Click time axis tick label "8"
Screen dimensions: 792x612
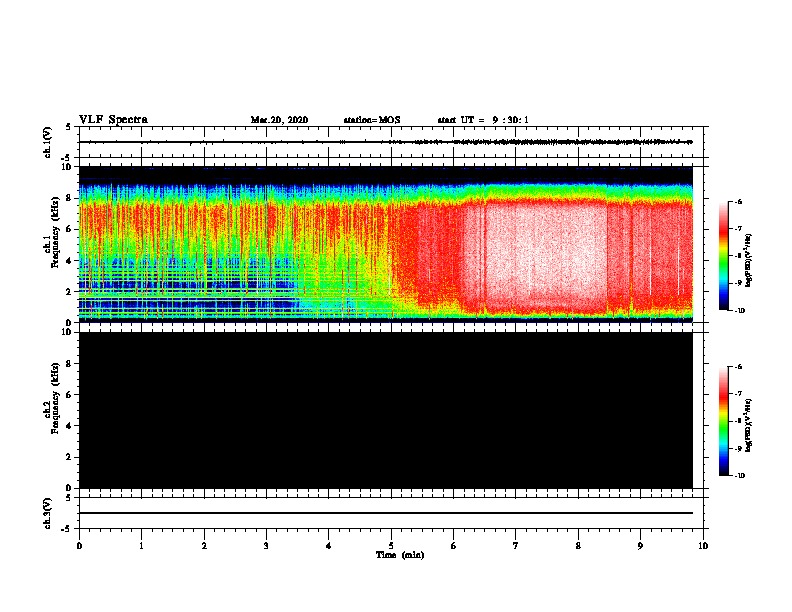click(578, 546)
